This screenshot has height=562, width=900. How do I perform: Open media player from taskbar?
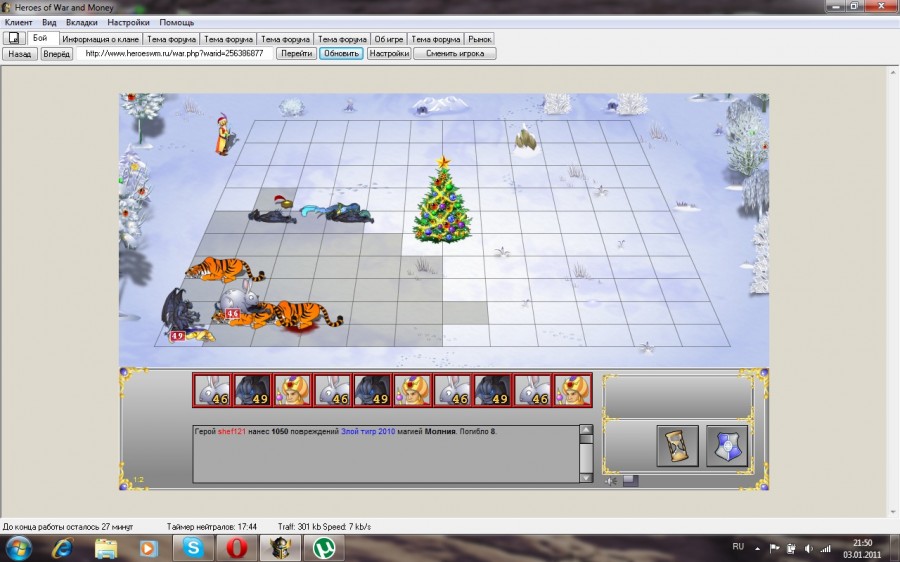point(149,549)
